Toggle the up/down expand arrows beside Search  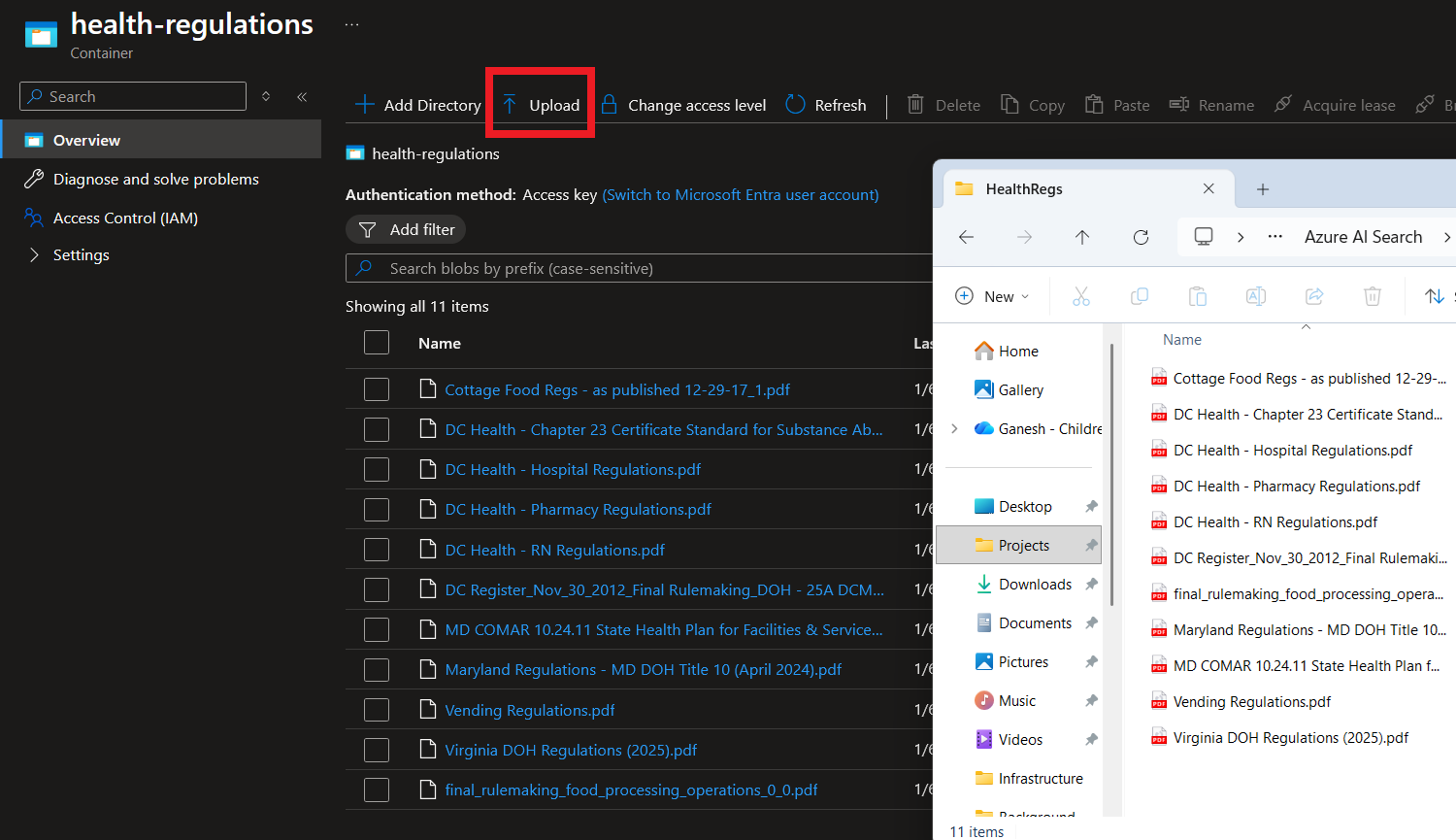pyautogui.click(x=266, y=96)
